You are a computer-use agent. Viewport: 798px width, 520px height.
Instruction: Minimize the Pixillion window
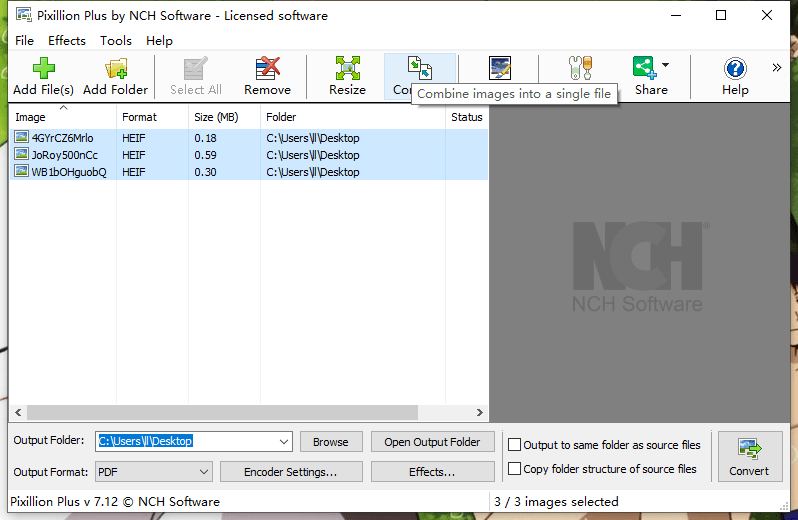pyautogui.click(x=676, y=15)
